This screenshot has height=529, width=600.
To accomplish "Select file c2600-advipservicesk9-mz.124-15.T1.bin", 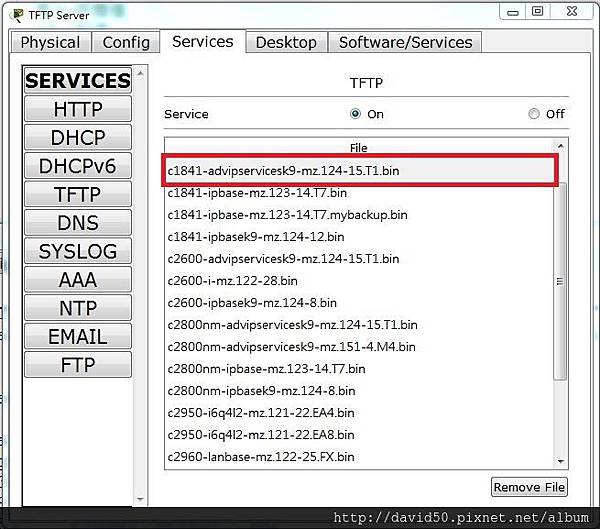I will pyautogui.click(x=360, y=259).
